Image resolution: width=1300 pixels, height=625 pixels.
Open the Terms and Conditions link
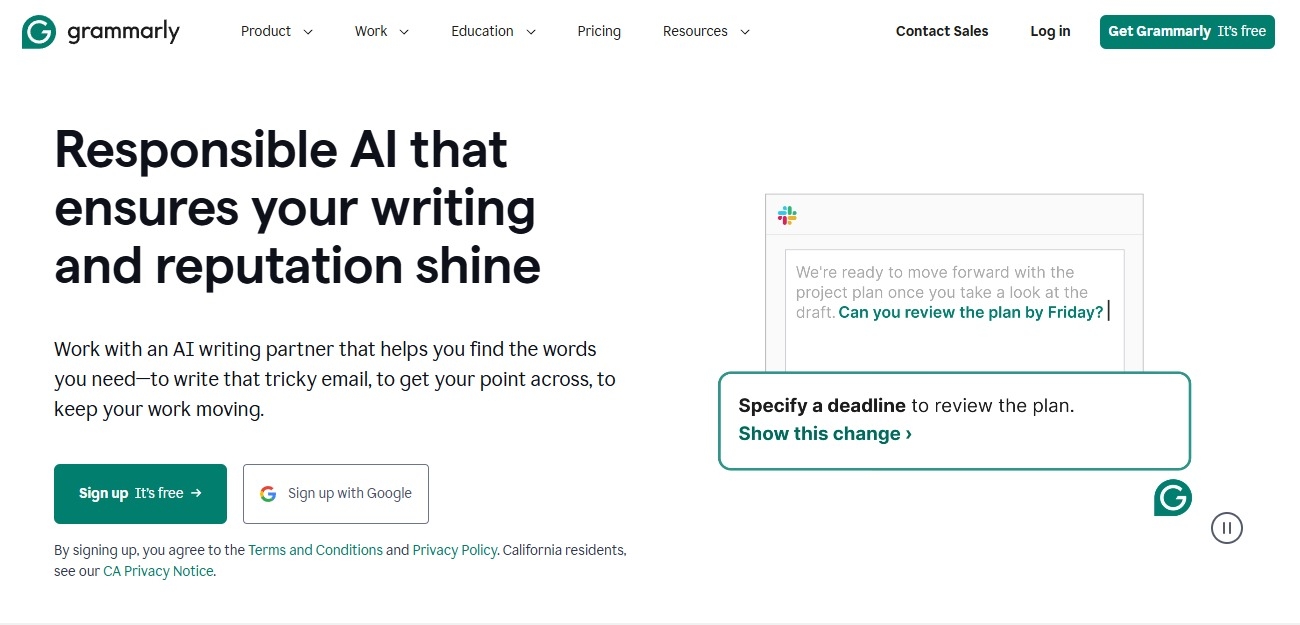point(315,550)
